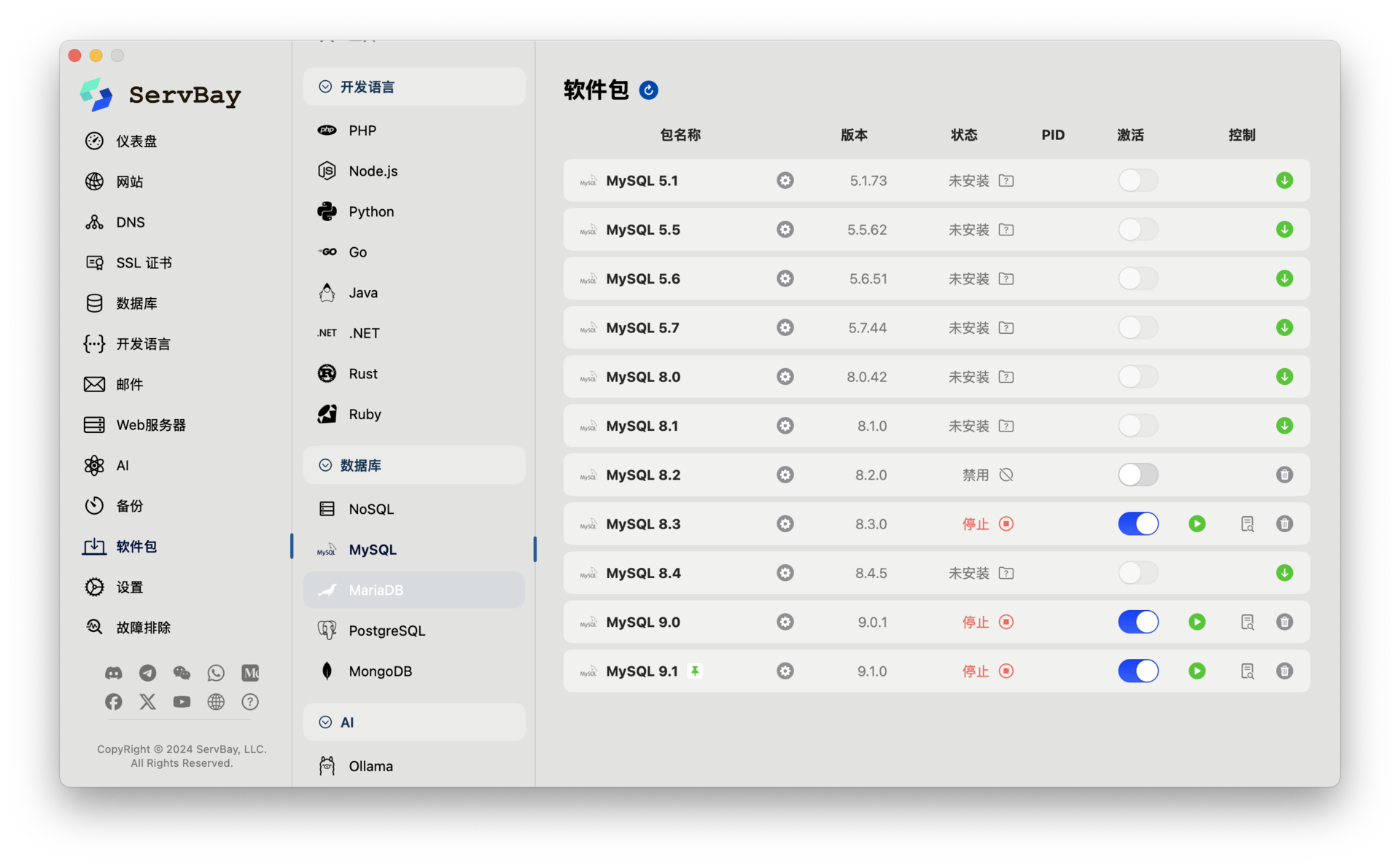1400x866 pixels.
Task: Select MariaDB in package categories
Action: [x=414, y=590]
